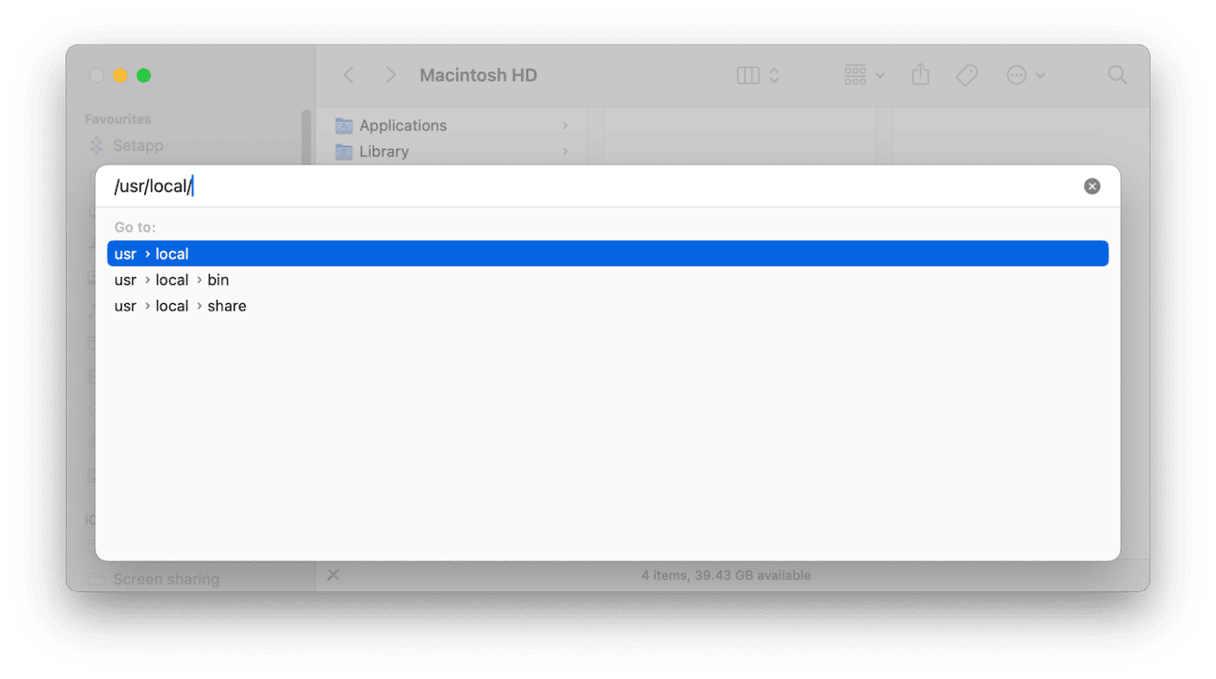Open the Tags toolbar icon
Screen dimensions: 1216x679
point(967,75)
